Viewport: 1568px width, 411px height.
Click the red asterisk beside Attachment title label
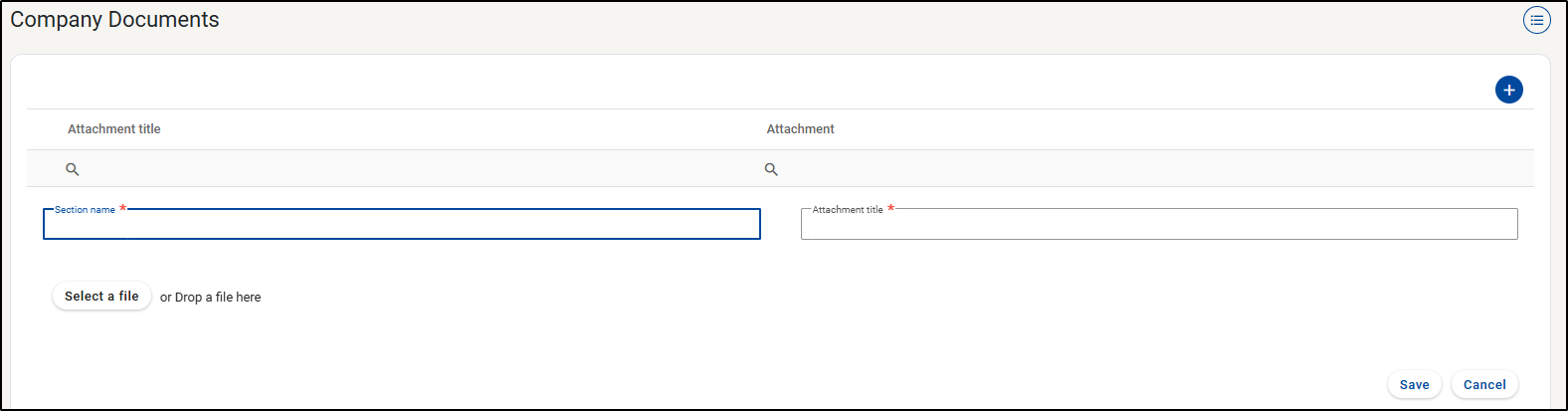(x=890, y=208)
